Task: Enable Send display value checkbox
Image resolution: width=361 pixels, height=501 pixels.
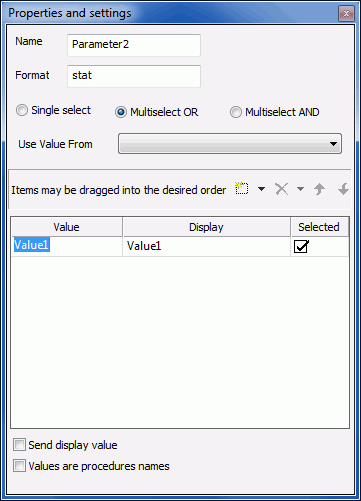Action: [x=19, y=445]
